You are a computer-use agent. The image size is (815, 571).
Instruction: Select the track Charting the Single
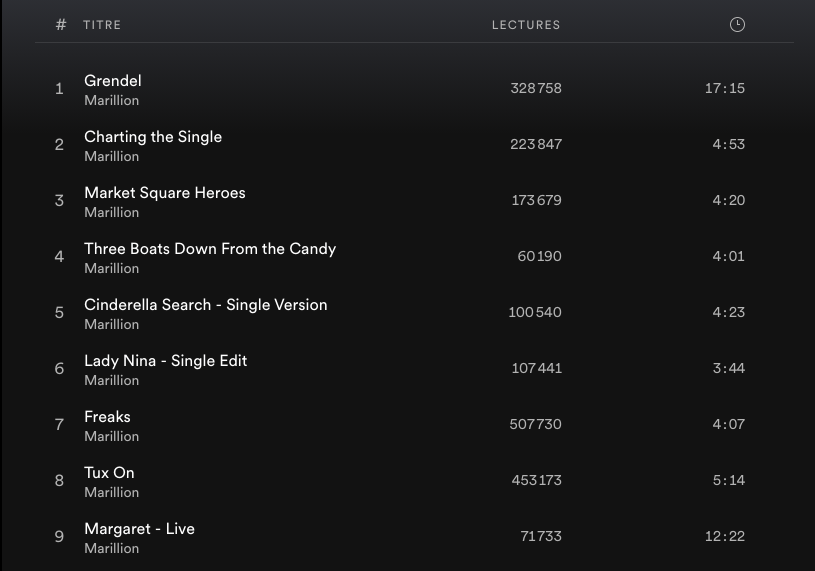pyautogui.click(x=153, y=137)
